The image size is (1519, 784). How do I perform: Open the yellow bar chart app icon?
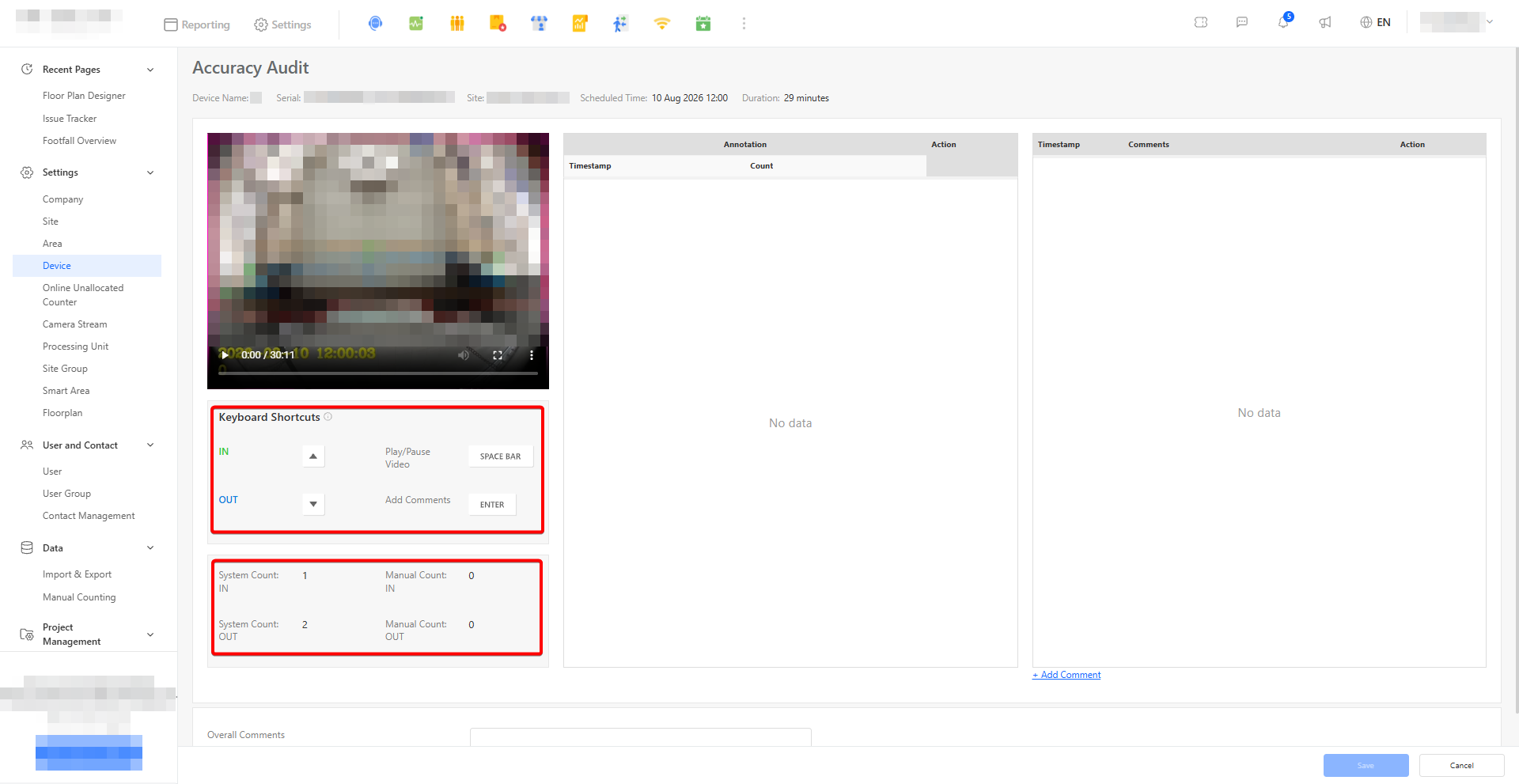point(580,24)
